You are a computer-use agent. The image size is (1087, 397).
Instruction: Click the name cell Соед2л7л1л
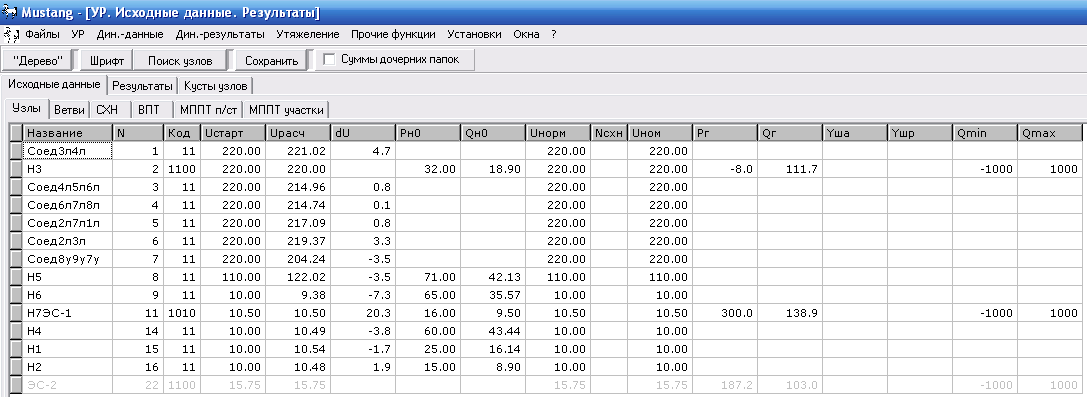pyautogui.click(x=68, y=223)
